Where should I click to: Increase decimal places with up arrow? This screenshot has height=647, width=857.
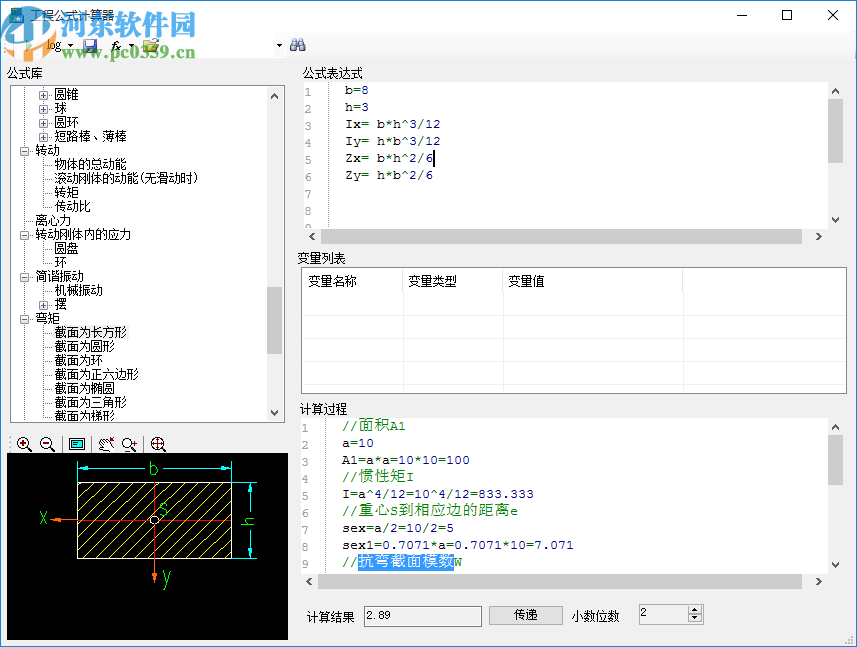pos(695,609)
